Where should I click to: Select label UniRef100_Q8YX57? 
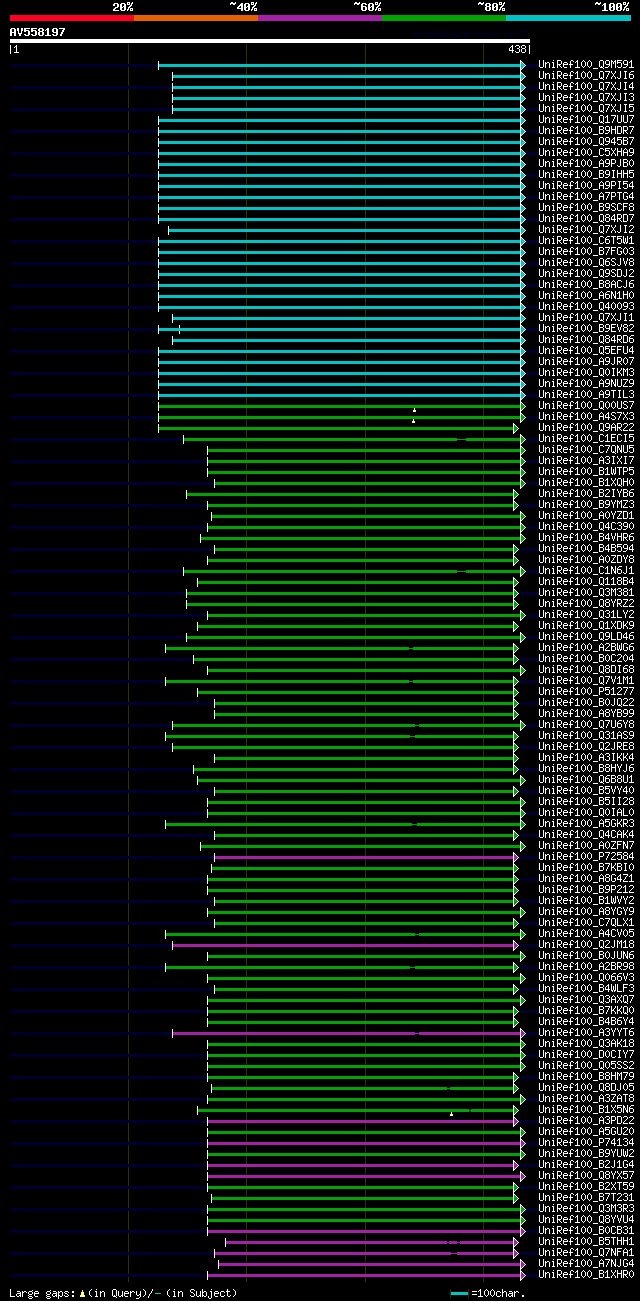(x=586, y=1176)
